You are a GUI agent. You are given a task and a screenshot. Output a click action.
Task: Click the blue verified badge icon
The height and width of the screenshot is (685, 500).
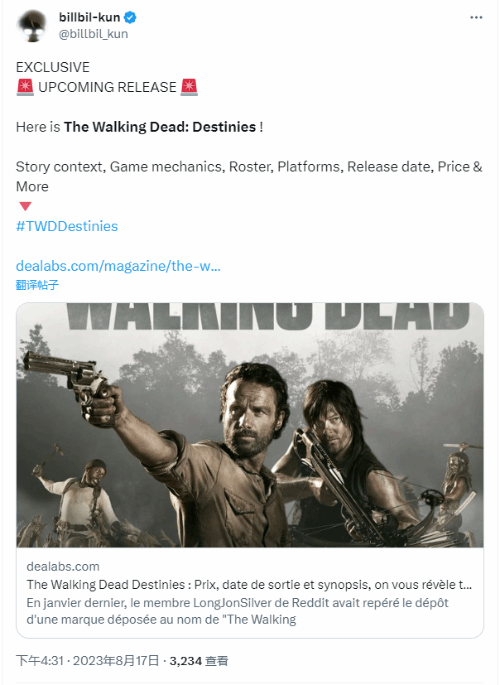pyautogui.click(x=130, y=17)
